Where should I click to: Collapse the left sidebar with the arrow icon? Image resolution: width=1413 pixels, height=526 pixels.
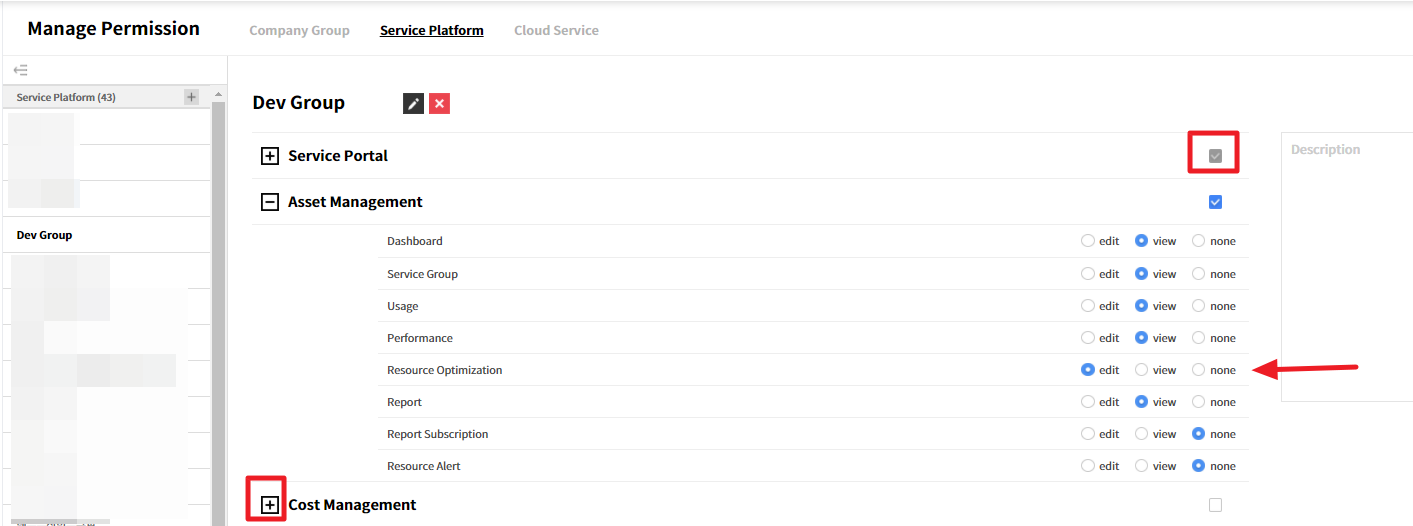(x=20, y=70)
